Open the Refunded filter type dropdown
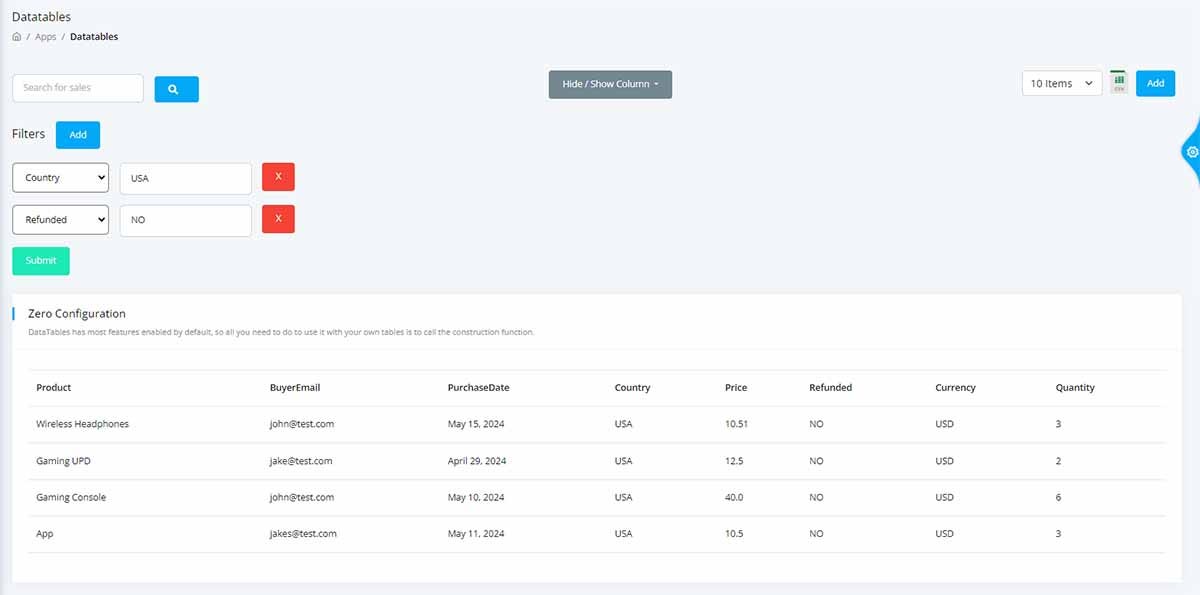 (60, 219)
